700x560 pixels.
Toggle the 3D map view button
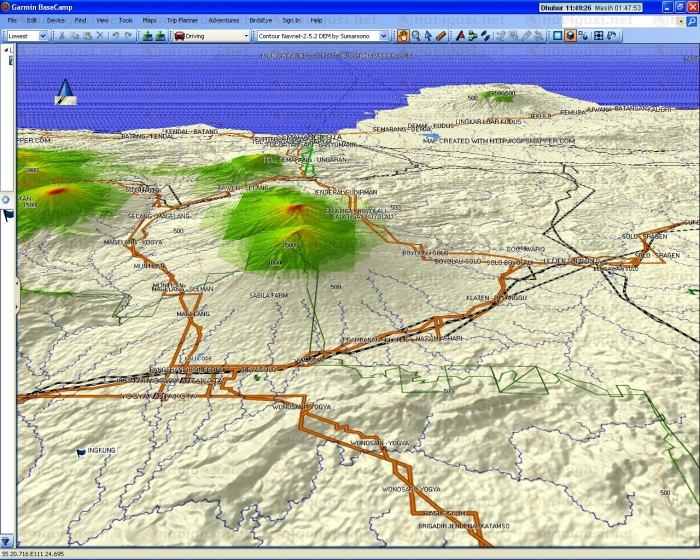[x=570, y=35]
